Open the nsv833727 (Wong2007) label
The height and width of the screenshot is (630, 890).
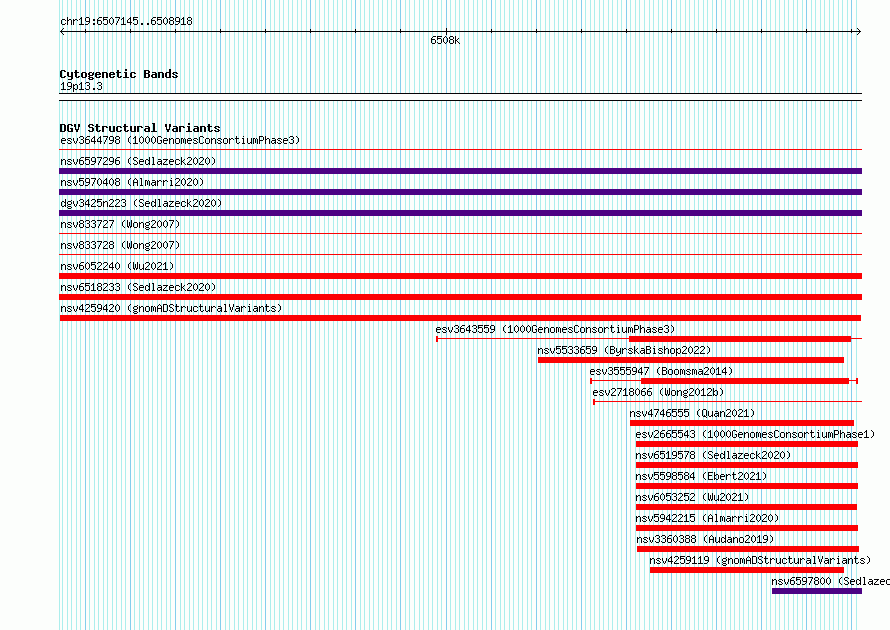tap(120, 224)
